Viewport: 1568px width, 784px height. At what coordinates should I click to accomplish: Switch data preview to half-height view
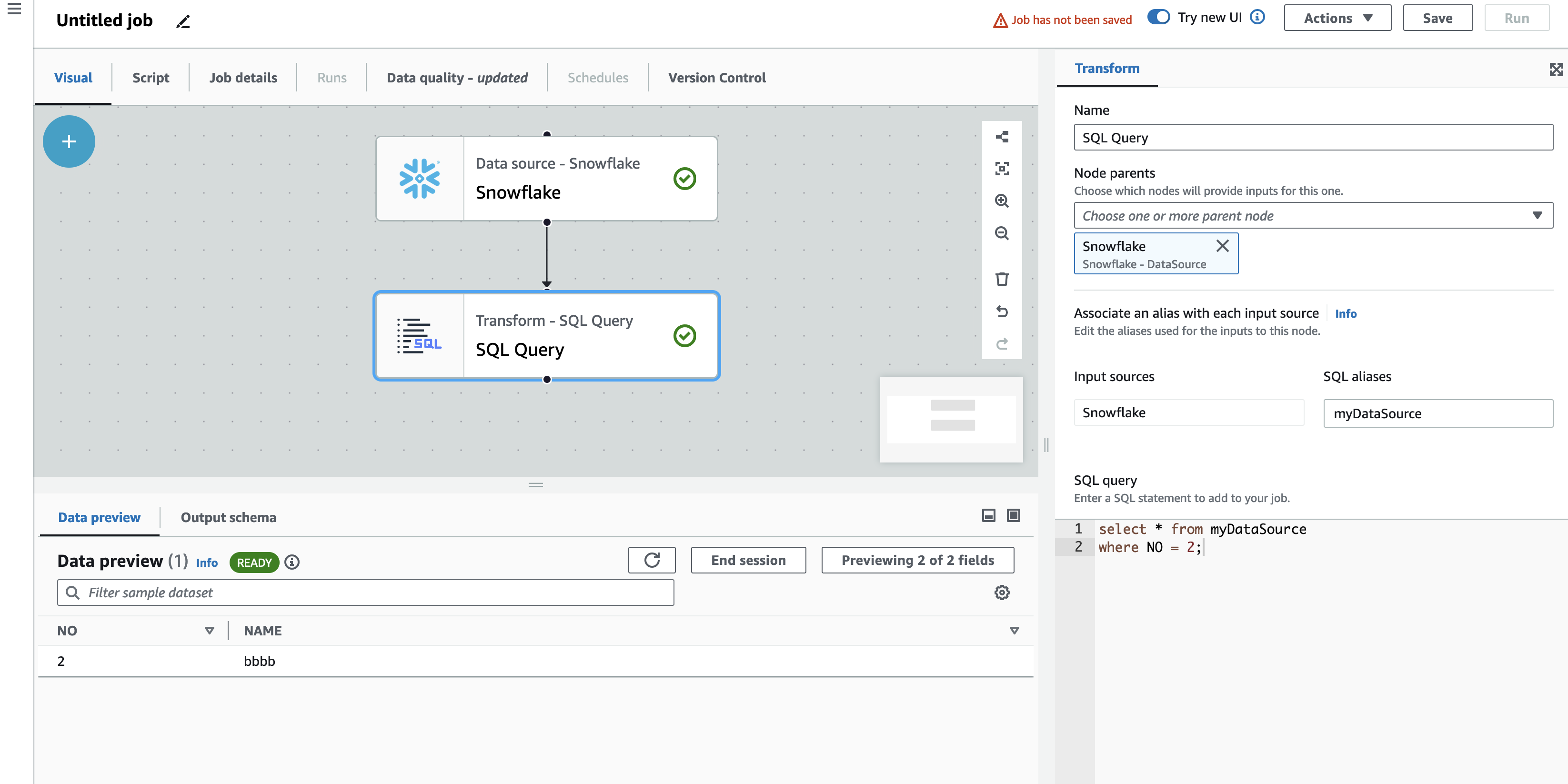pyautogui.click(x=987, y=515)
